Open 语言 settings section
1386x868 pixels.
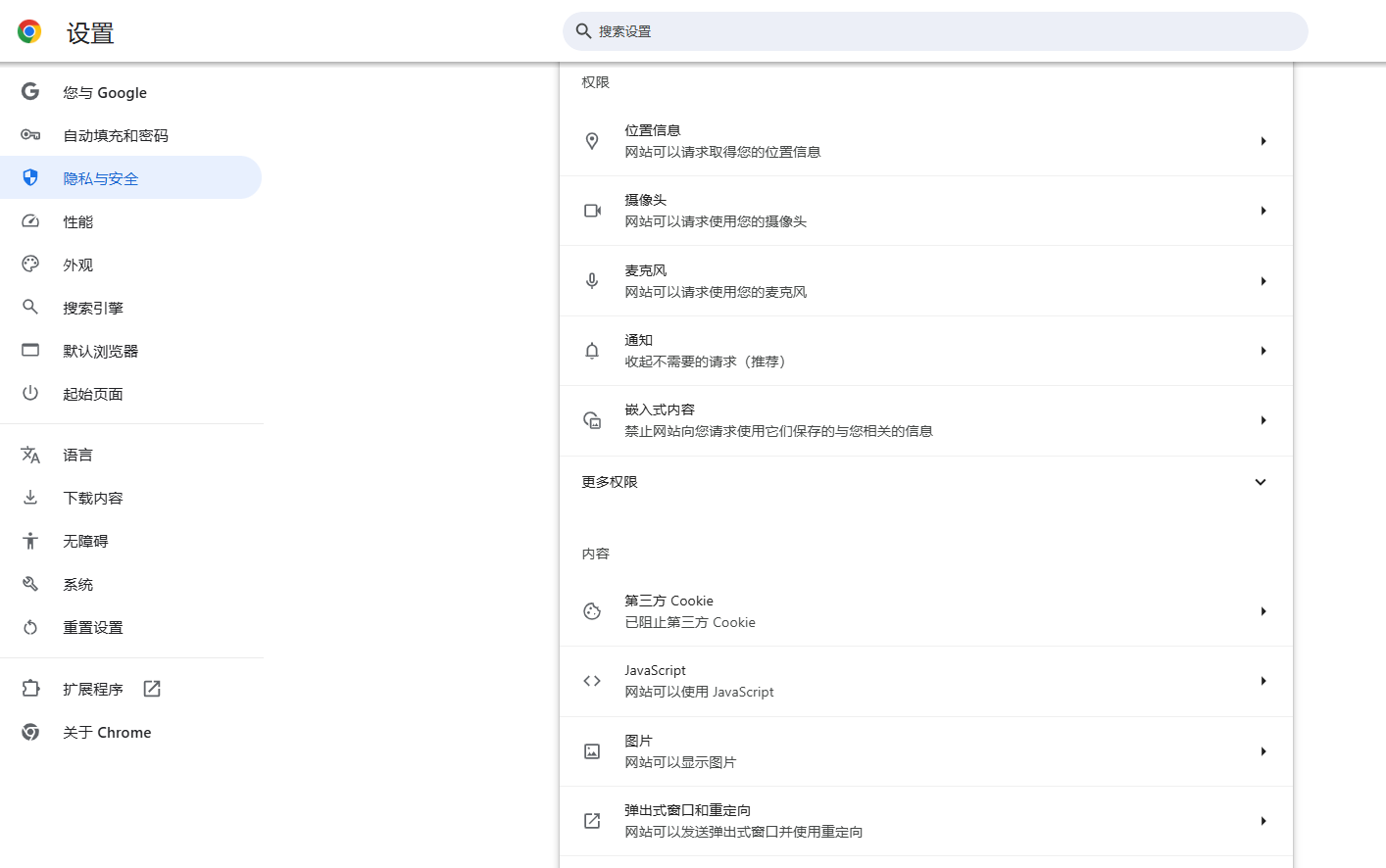[130, 455]
